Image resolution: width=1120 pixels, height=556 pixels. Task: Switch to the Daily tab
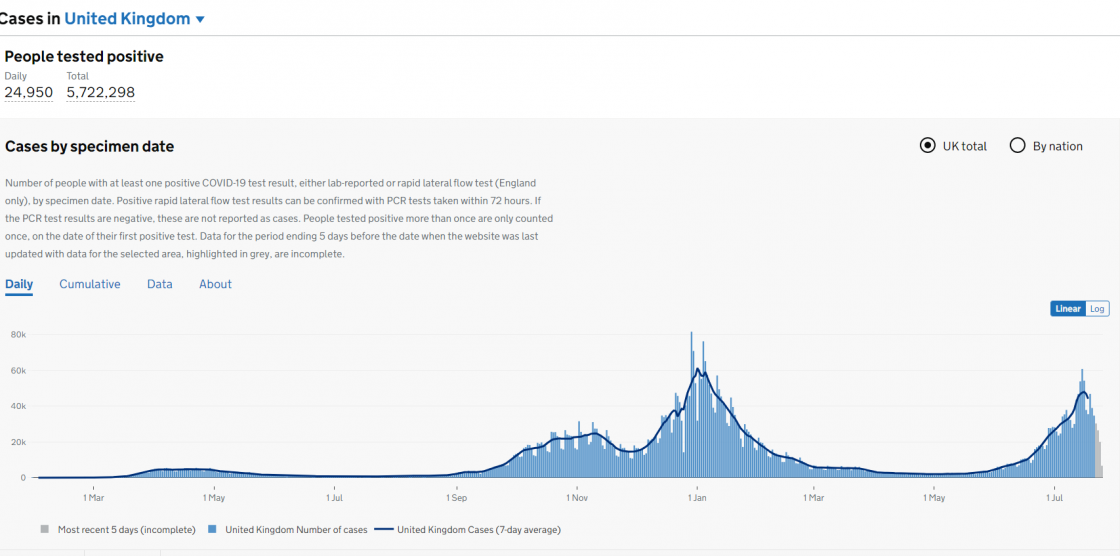point(19,284)
